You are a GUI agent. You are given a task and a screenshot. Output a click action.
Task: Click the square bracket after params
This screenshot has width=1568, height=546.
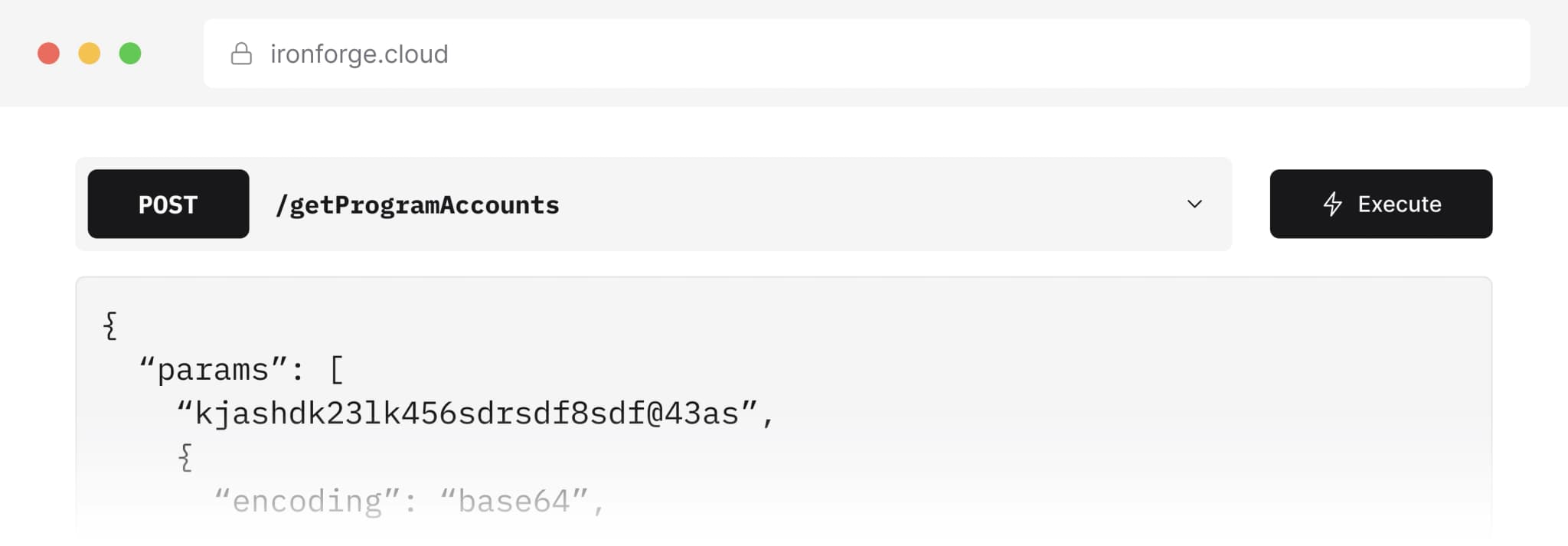[336, 370]
